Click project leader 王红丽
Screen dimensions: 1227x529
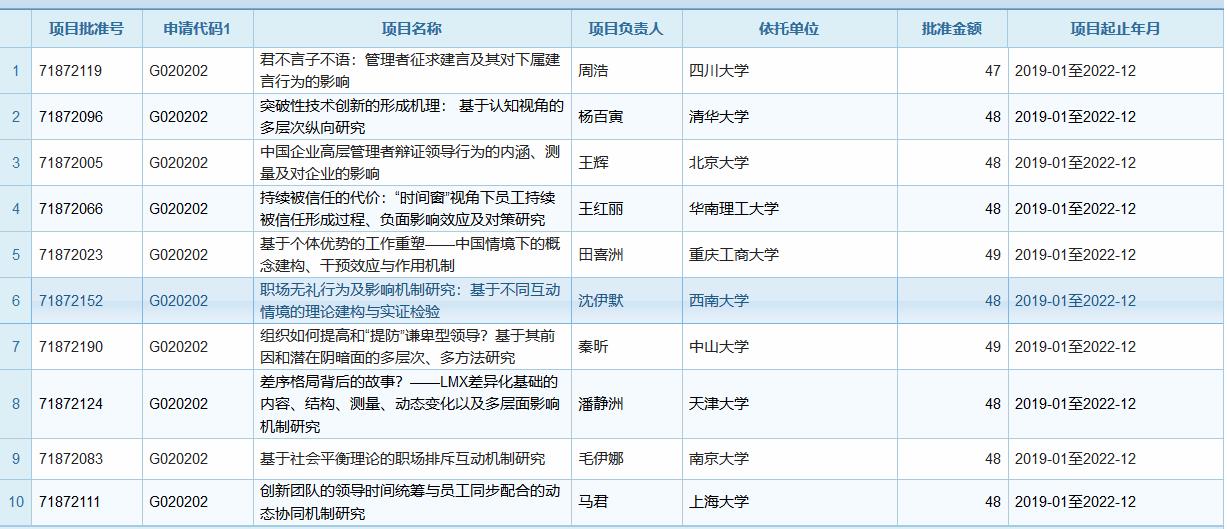(601, 209)
